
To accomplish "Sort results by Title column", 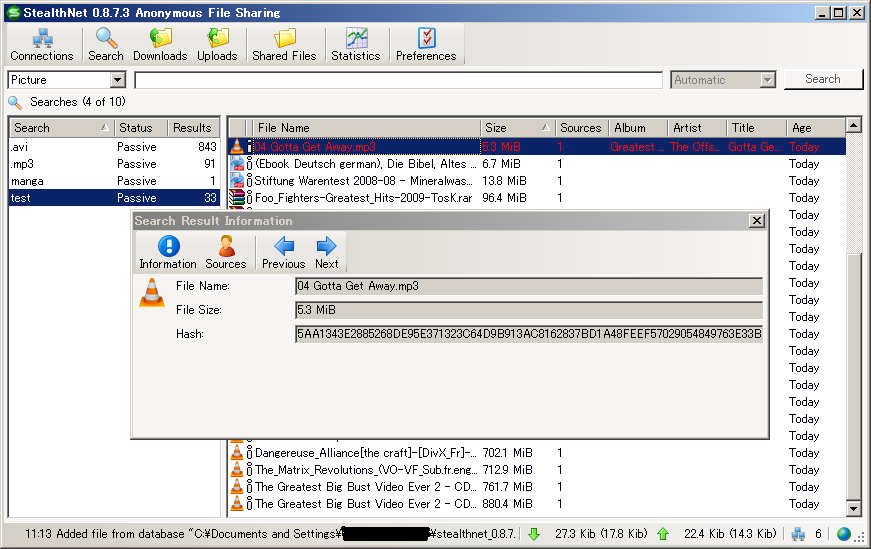I will [756, 128].
